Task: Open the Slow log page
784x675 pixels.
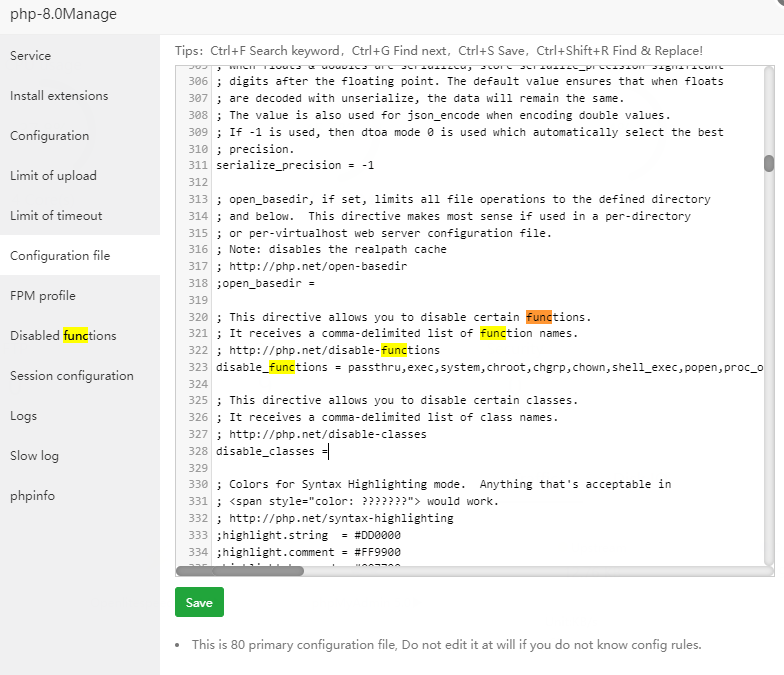Action: [35, 456]
